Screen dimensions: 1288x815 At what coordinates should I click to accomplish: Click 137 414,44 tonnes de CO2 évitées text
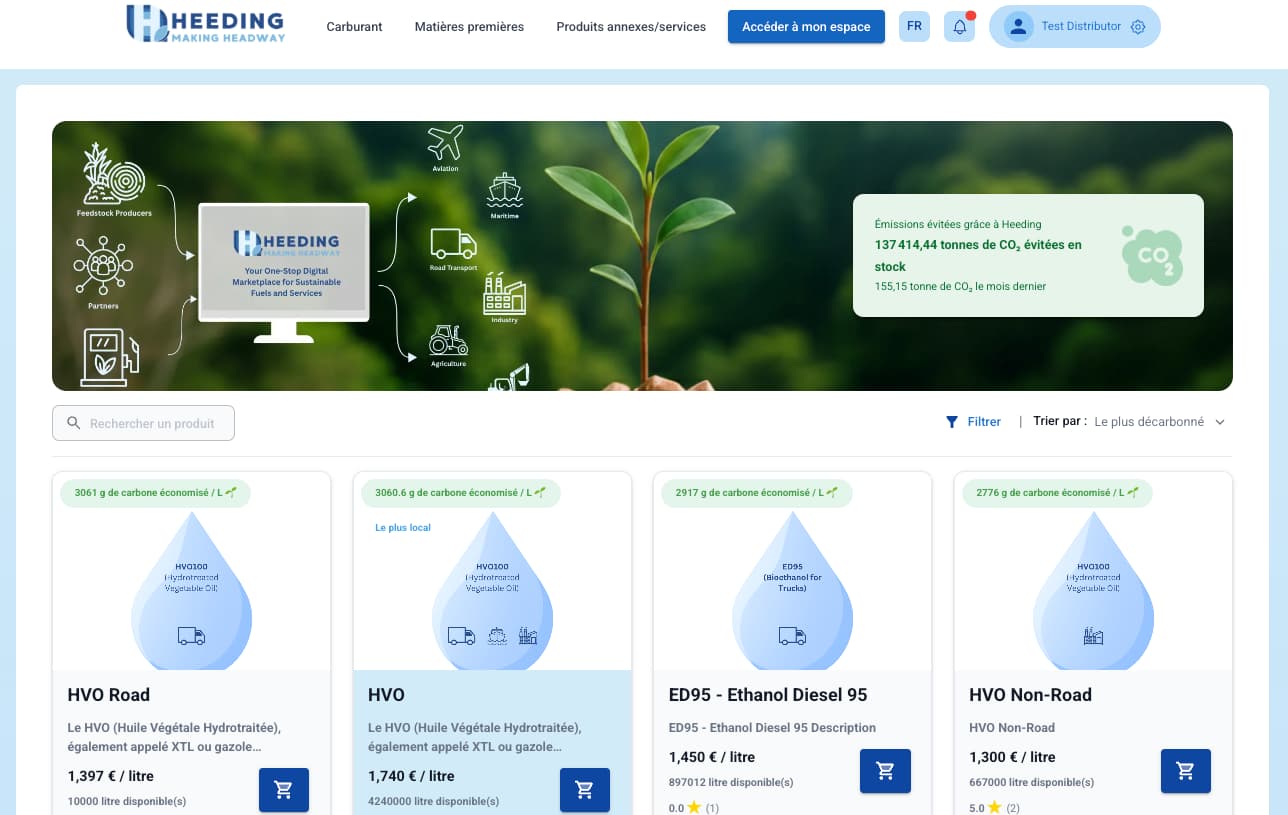coord(978,255)
